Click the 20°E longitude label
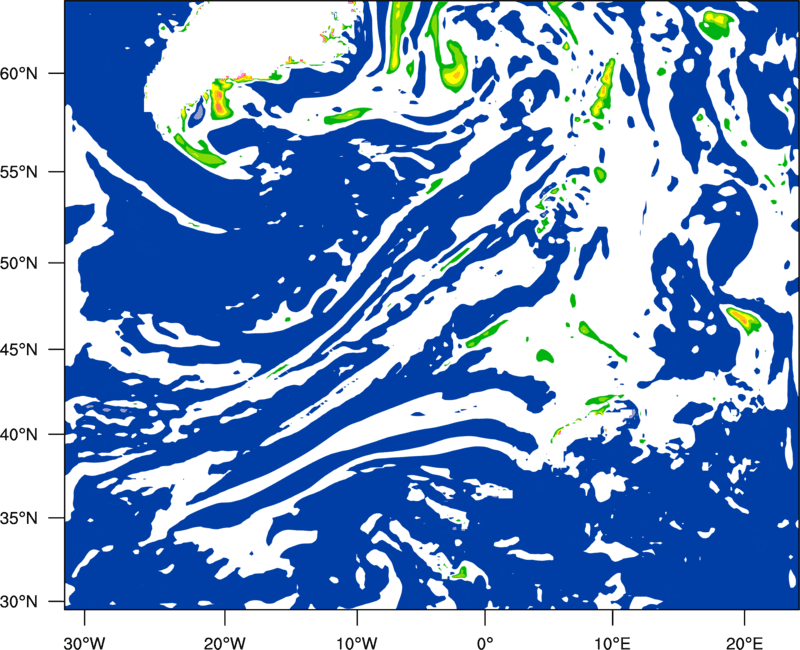This screenshot has width=800, height=650. click(x=744, y=642)
